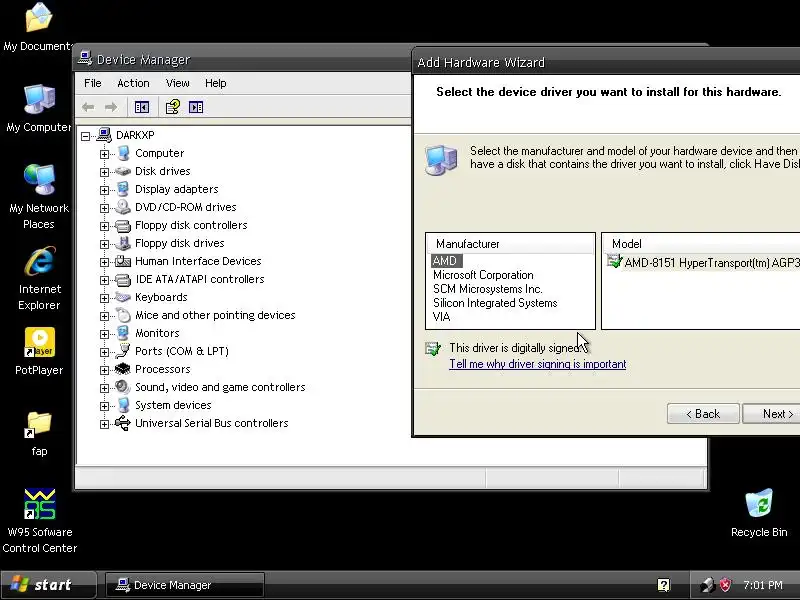Click the 7:01 PM clock in tray
800x600 pixels.
tap(762, 585)
